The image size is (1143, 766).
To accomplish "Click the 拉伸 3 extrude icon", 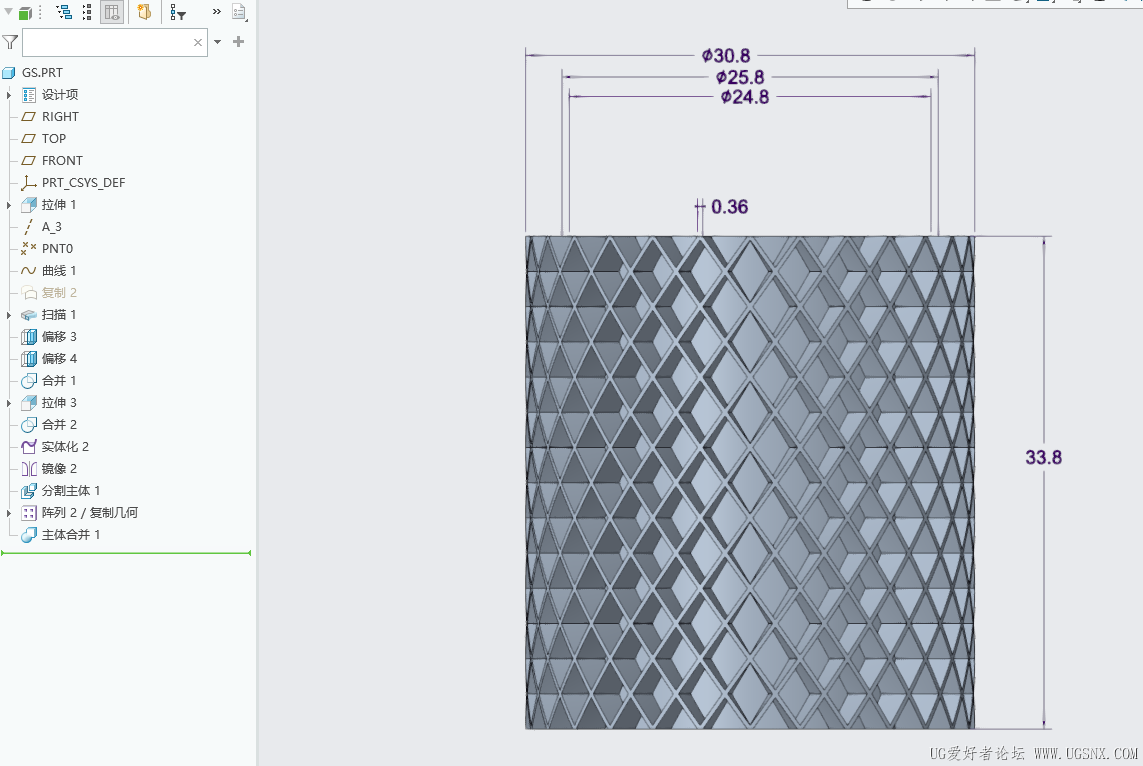I will 29,402.
